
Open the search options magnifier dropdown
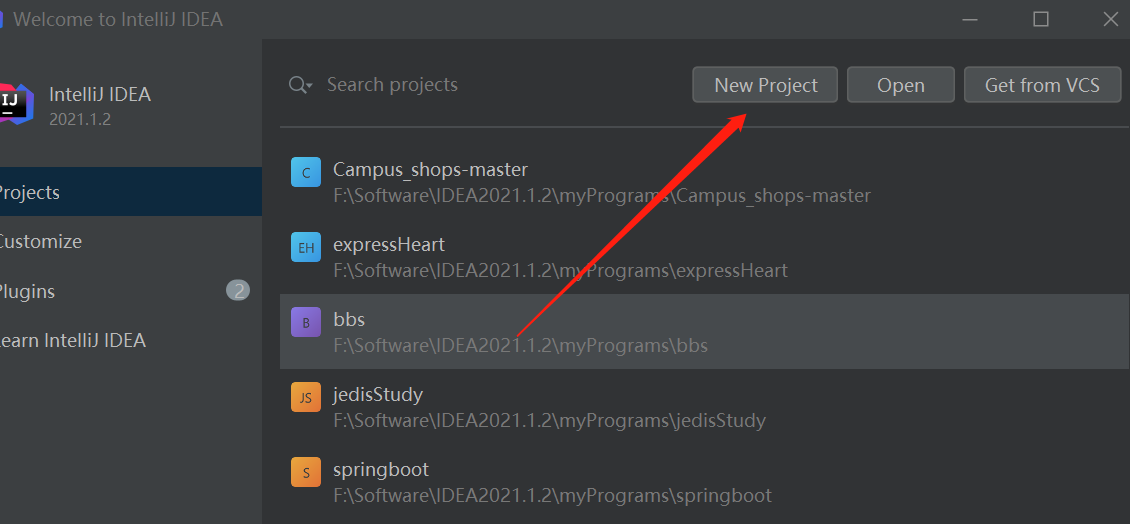pos(301,85)
